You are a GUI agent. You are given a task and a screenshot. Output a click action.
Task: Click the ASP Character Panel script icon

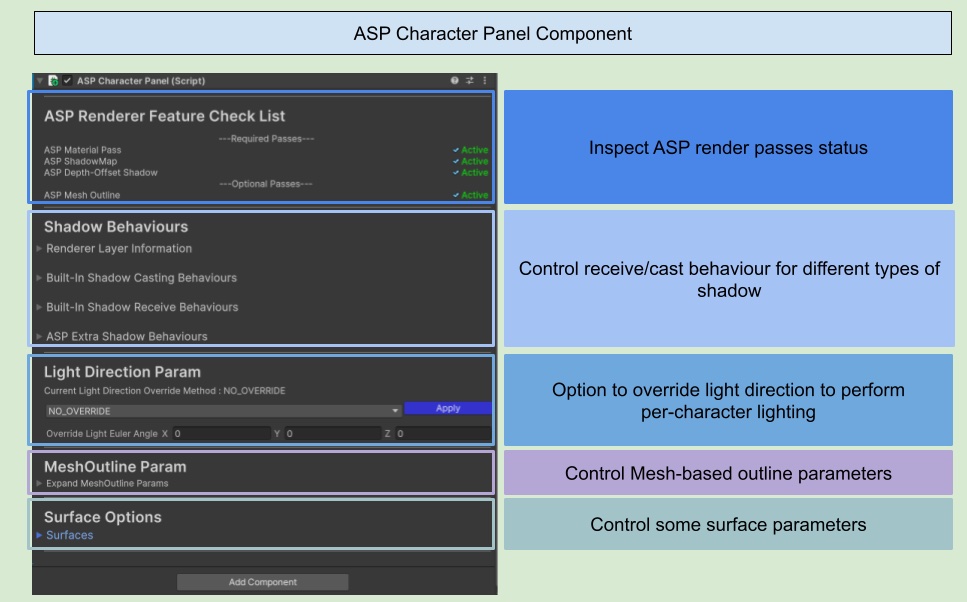pyautogui.click(x=53, y=81)
